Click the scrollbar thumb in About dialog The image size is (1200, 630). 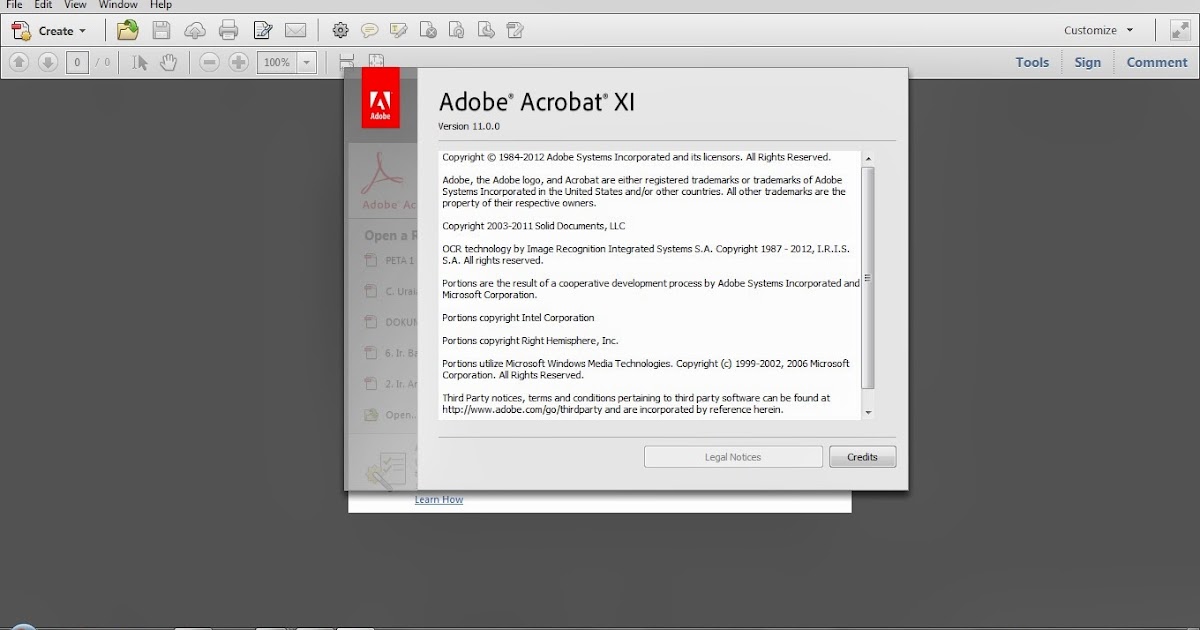click(868, 278)
